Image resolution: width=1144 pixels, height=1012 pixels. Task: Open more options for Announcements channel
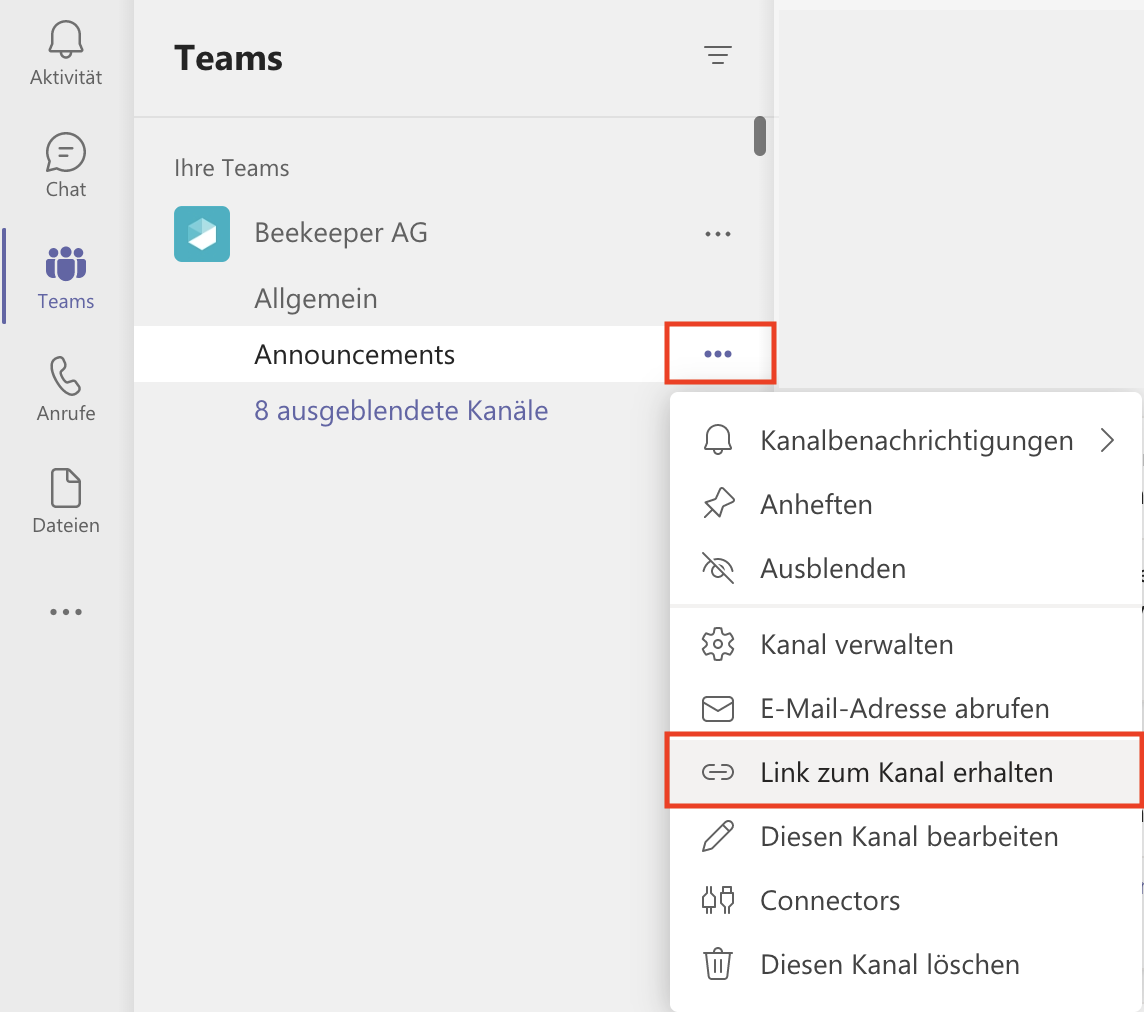718,354
